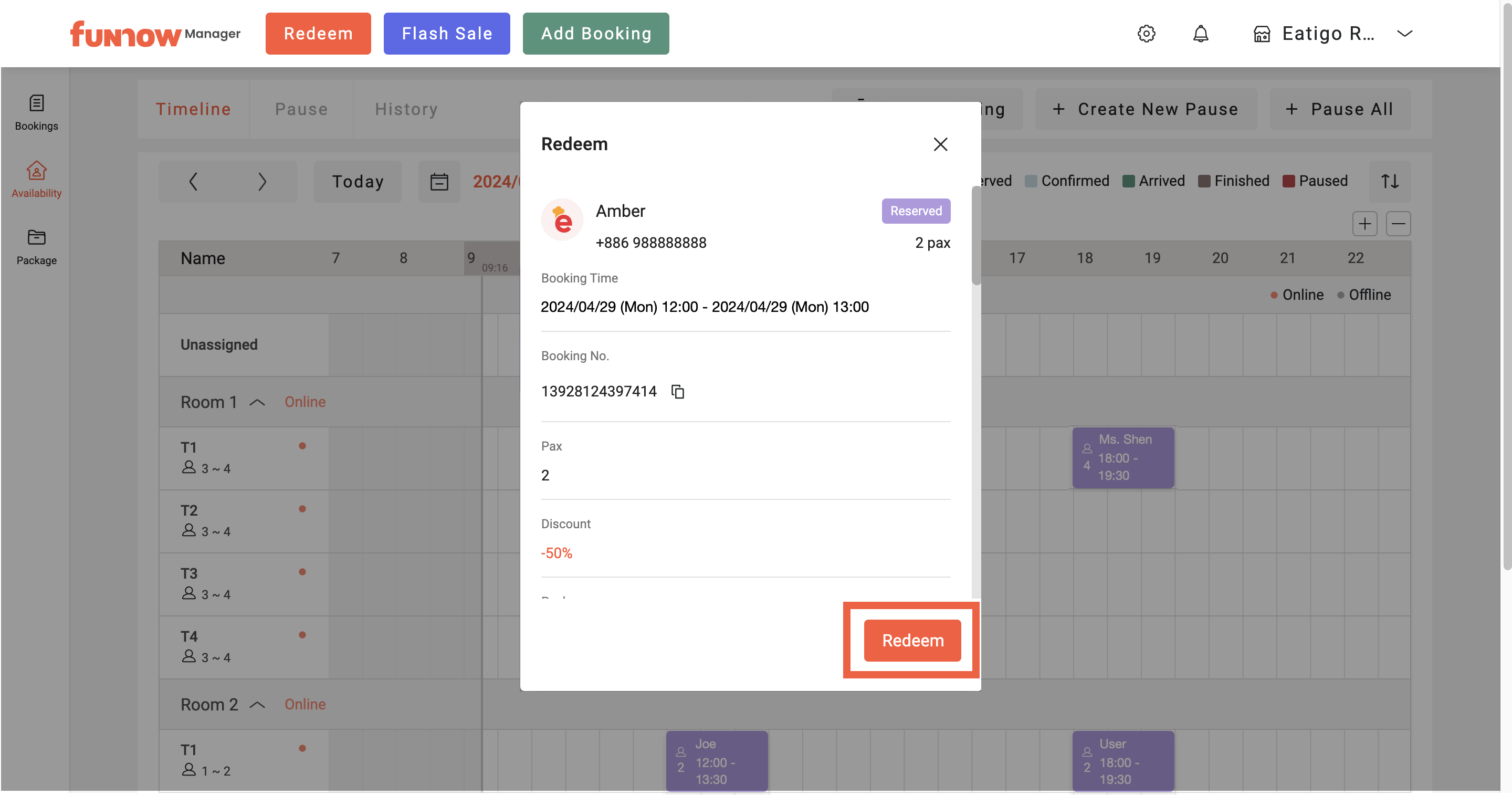The image size is (1512, 795).
Task: Zoom out timeline with minus icon
Action: click(1398, 224)
